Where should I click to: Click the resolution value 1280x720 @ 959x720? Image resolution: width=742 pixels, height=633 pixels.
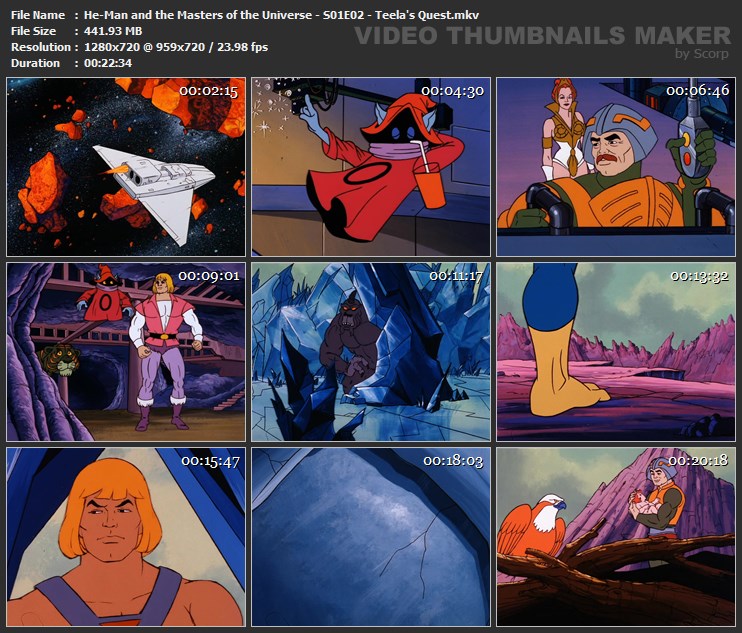pyautogui.click(x=144, y=47)
